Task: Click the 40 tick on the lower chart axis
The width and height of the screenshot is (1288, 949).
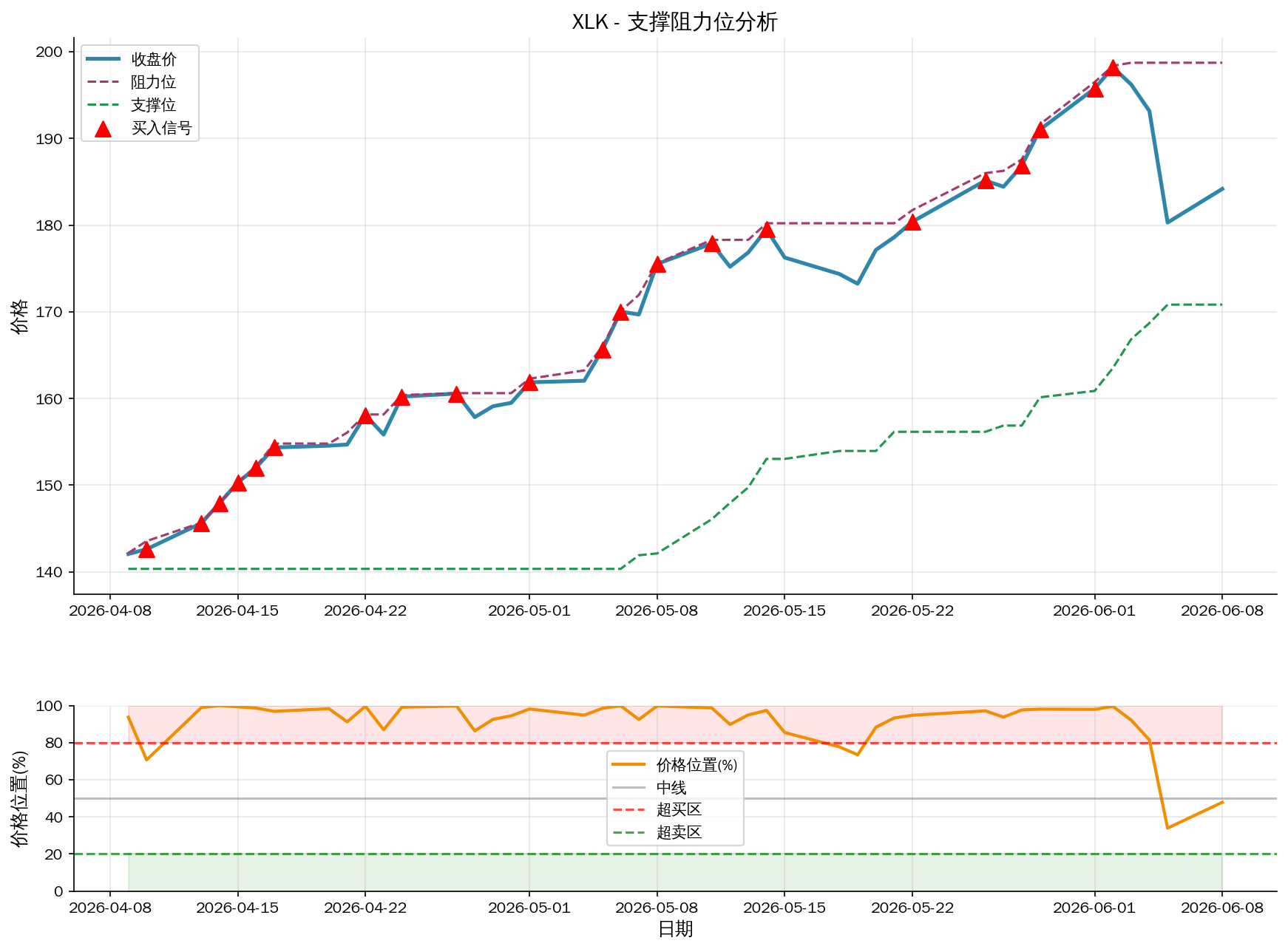Action: 55,817
